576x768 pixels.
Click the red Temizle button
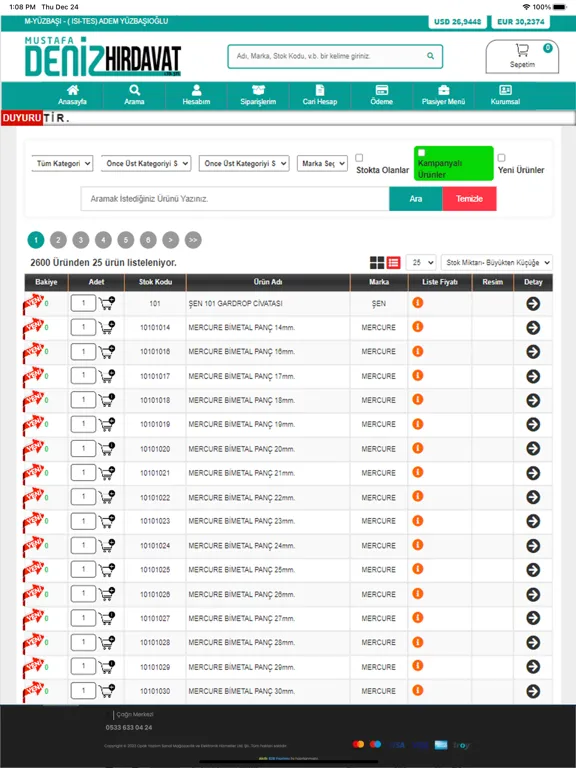pyautogui.click(x=469, y=199)
